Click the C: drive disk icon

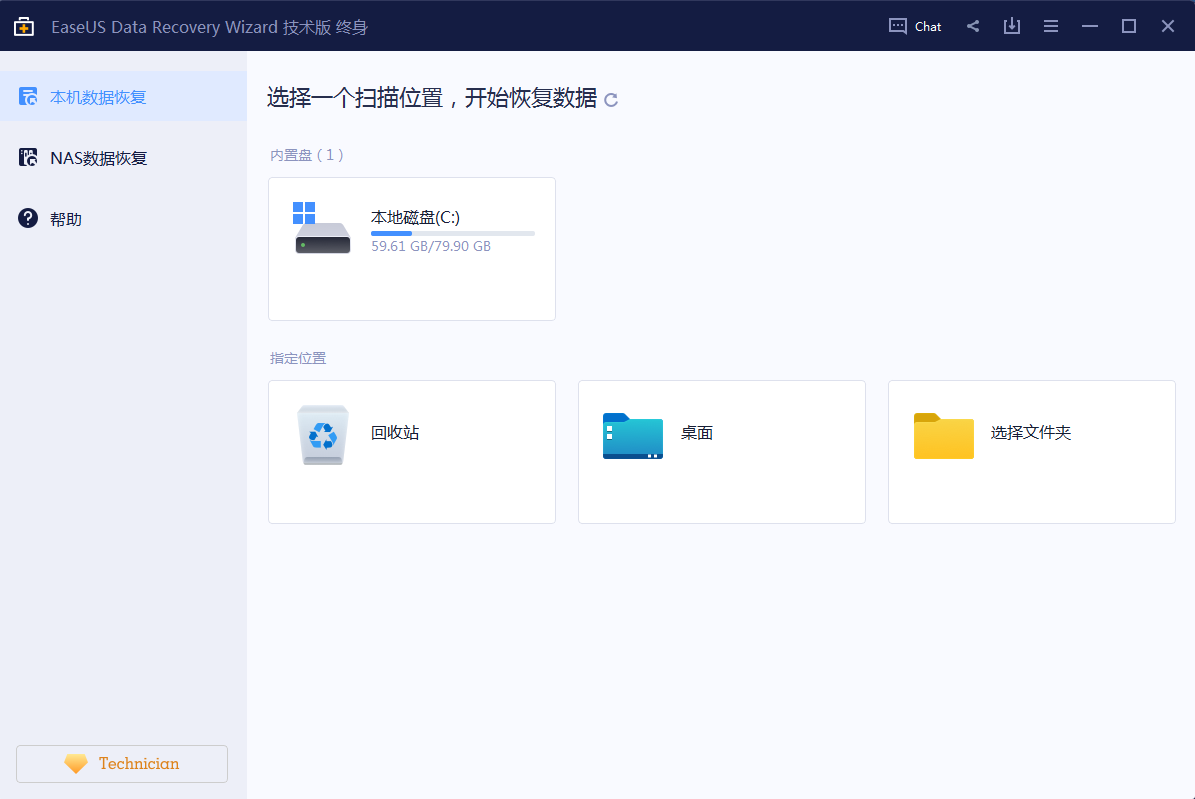tap(322, 228)
